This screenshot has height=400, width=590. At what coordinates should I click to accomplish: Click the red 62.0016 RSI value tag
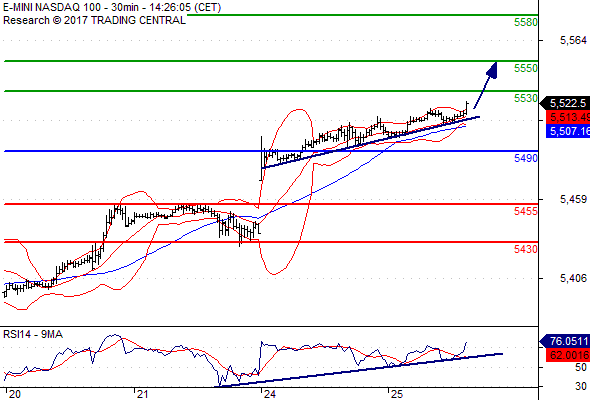pos(568,354)
